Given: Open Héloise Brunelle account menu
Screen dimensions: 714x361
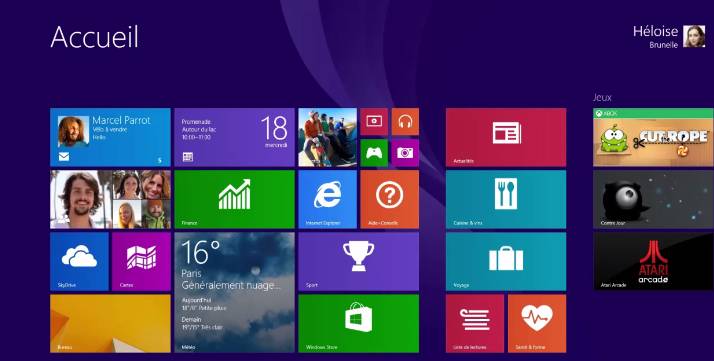Looking at the screenshot, I should [669, 36].
